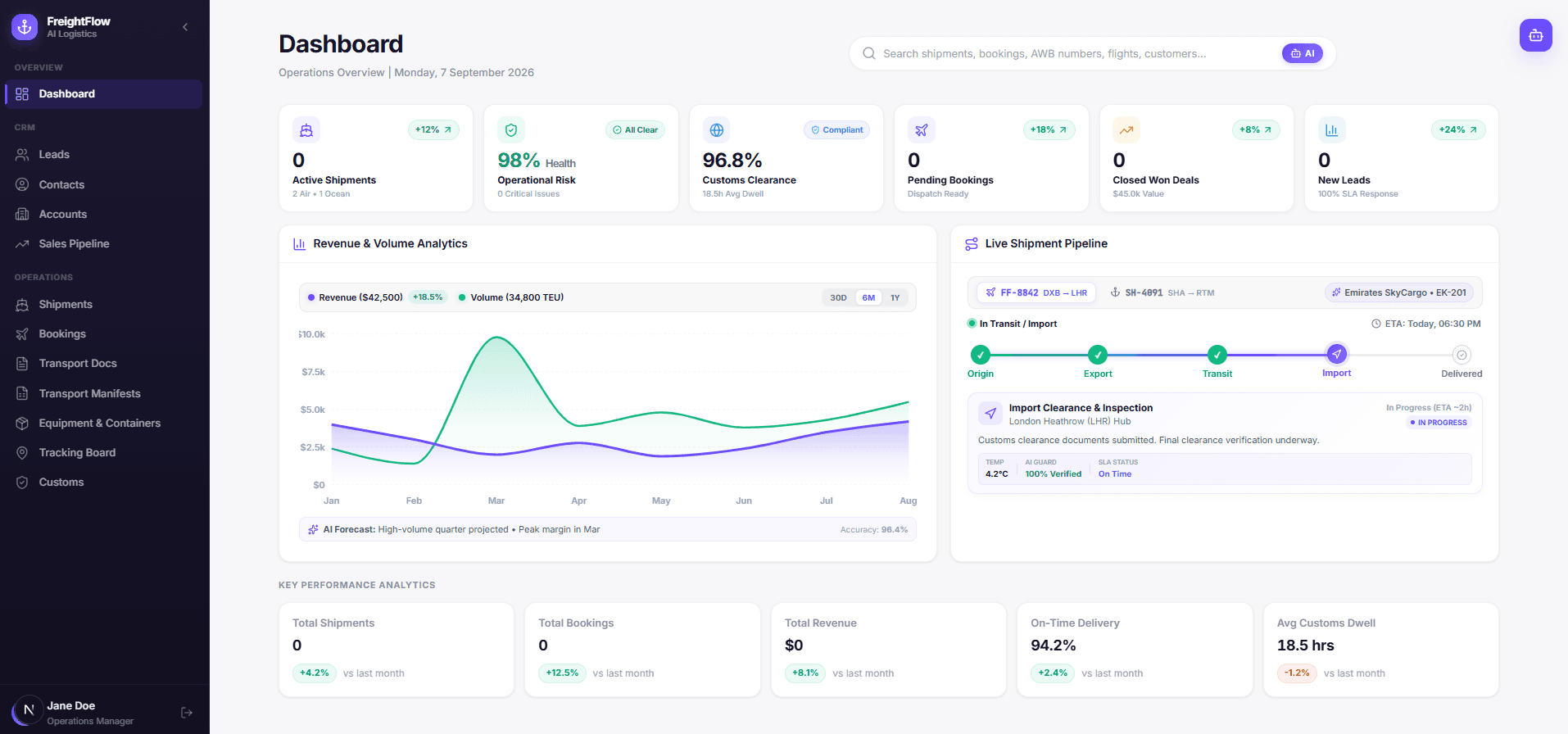Open Transport Manifests page
1568x734 pixels.
103,394
